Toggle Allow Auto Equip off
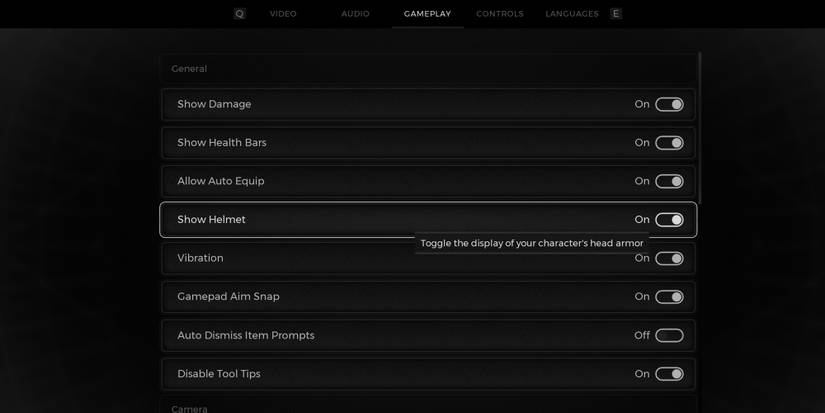Image resolution: width=825 pixels, height=413 pixels. point(669,181)
